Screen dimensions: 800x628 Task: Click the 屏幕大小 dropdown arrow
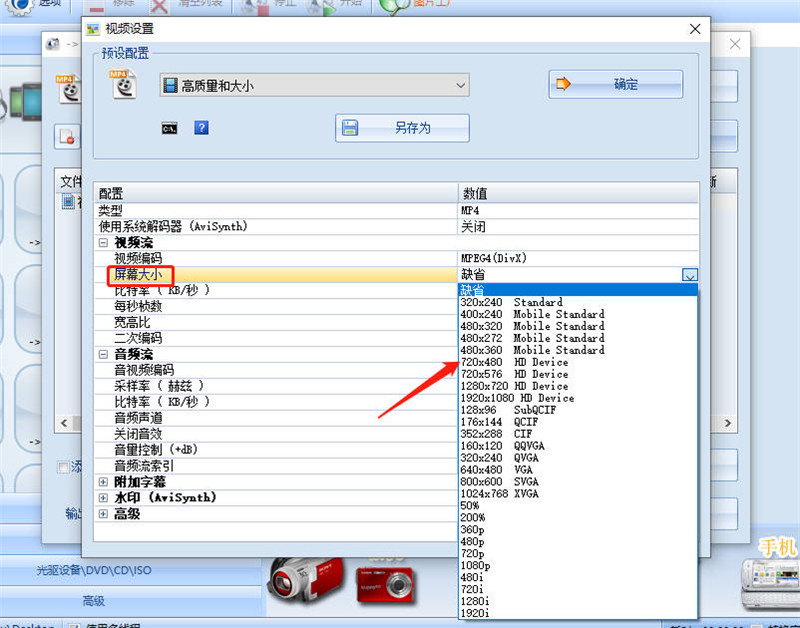tap(689, 275)
